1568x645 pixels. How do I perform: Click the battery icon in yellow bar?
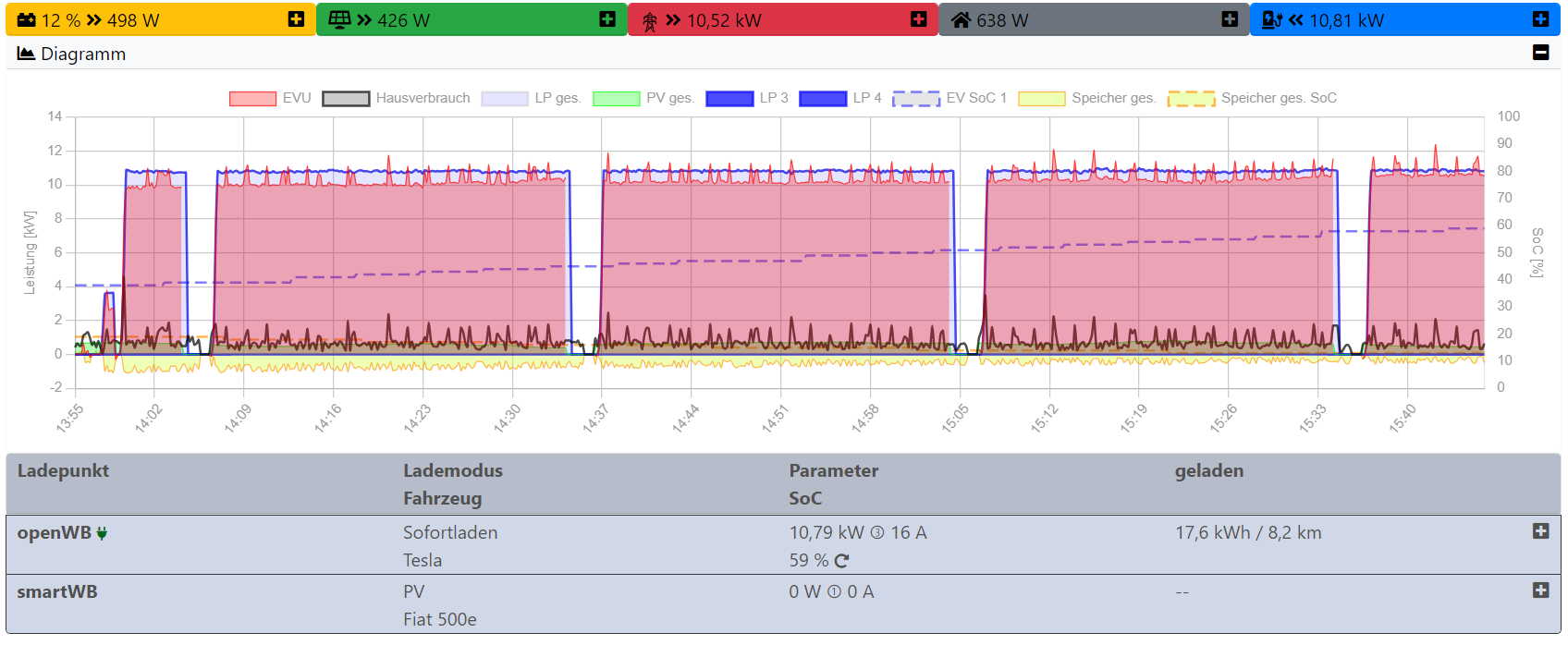click(27, 20)
